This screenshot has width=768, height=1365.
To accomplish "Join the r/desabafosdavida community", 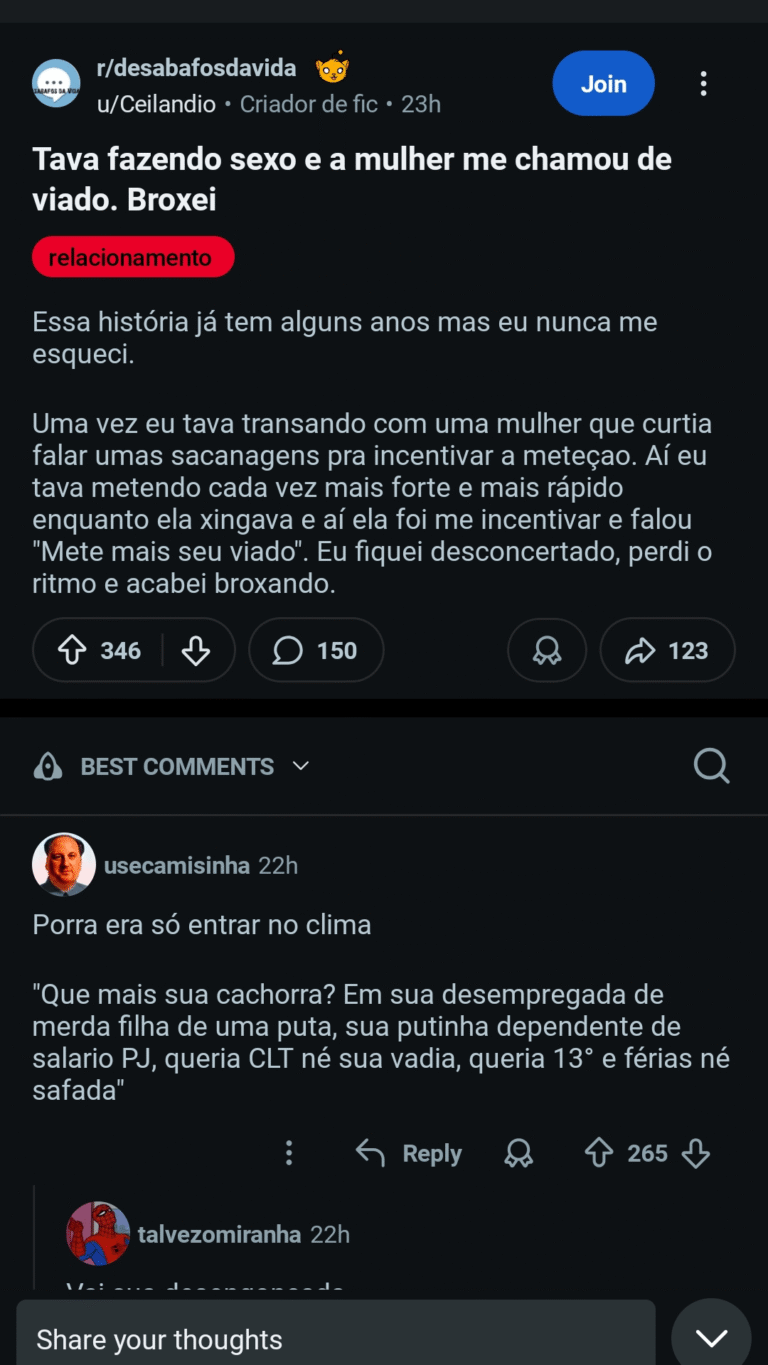I will point(603,84).
